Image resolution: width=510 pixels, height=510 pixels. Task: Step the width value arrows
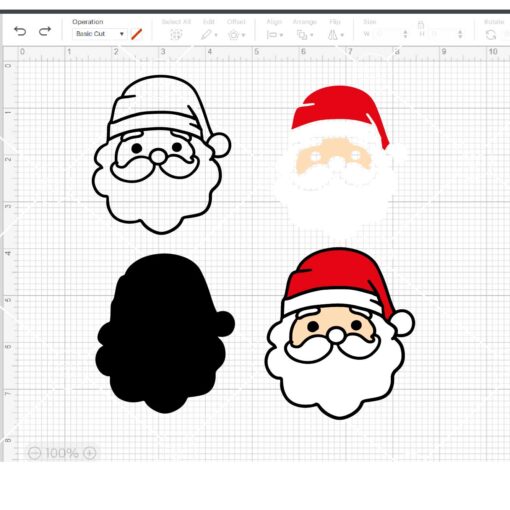(405, 34)
